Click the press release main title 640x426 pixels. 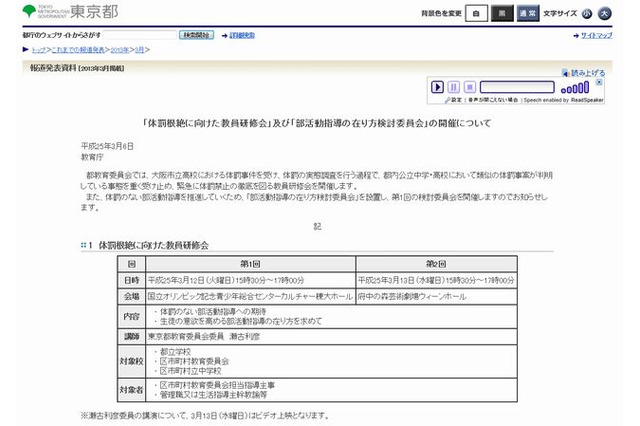[x=317, y=123]
